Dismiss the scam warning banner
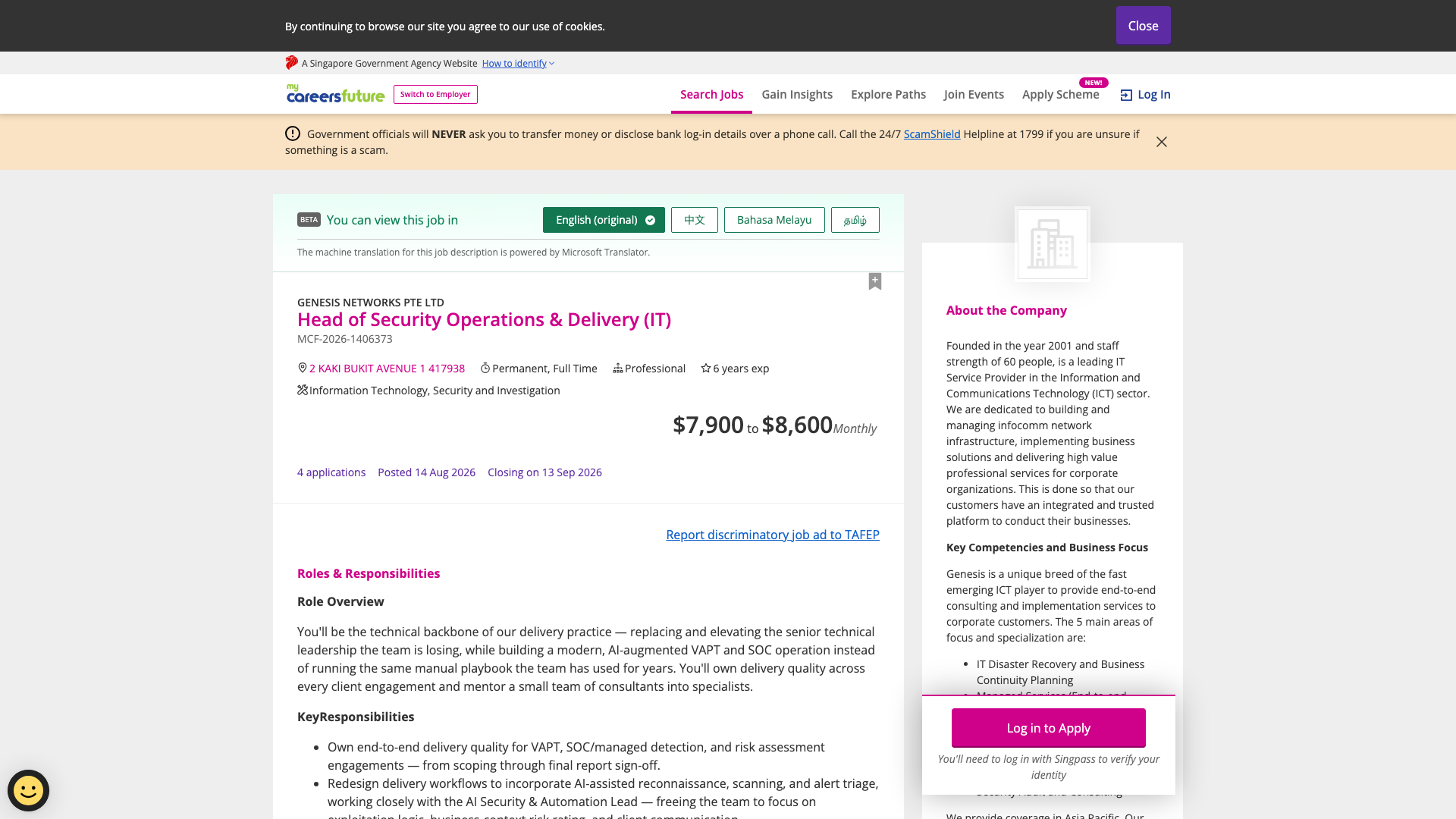 click(x=1161, y=142)
